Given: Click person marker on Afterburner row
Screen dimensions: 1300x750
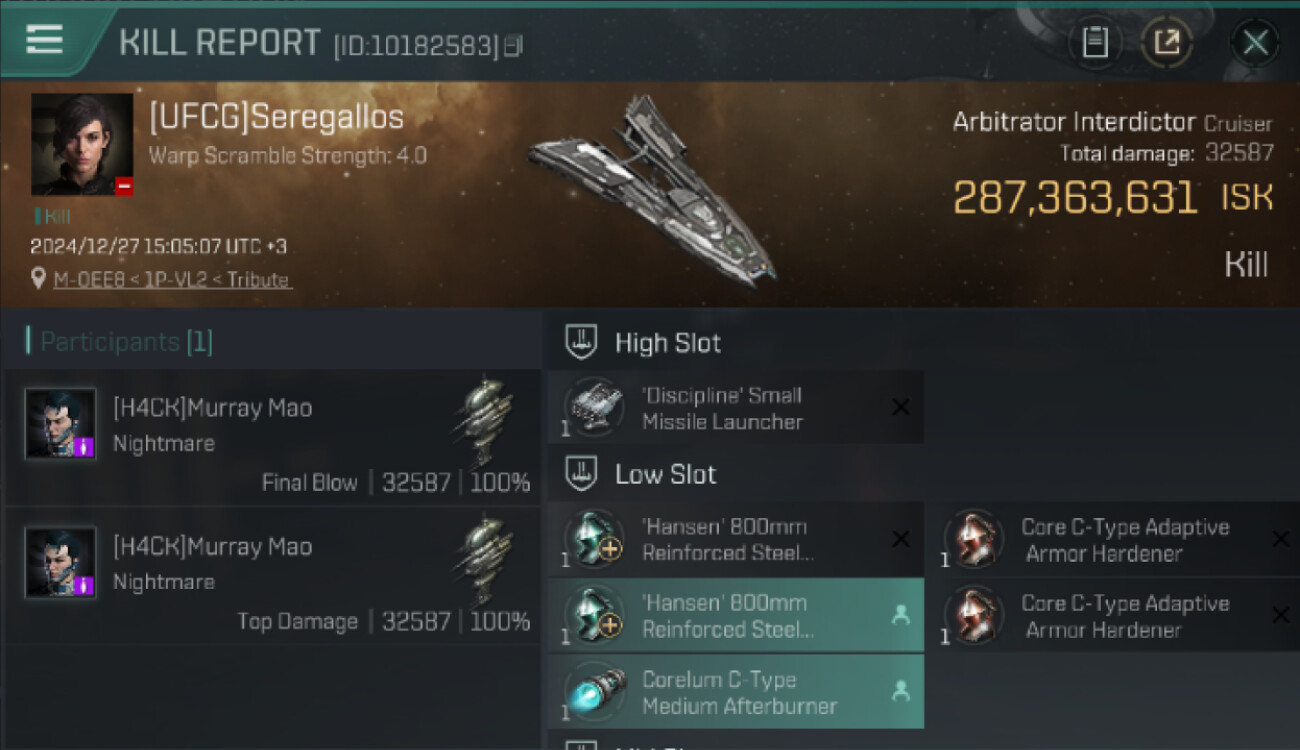Looking at the screenshot, I should point(901,691).
